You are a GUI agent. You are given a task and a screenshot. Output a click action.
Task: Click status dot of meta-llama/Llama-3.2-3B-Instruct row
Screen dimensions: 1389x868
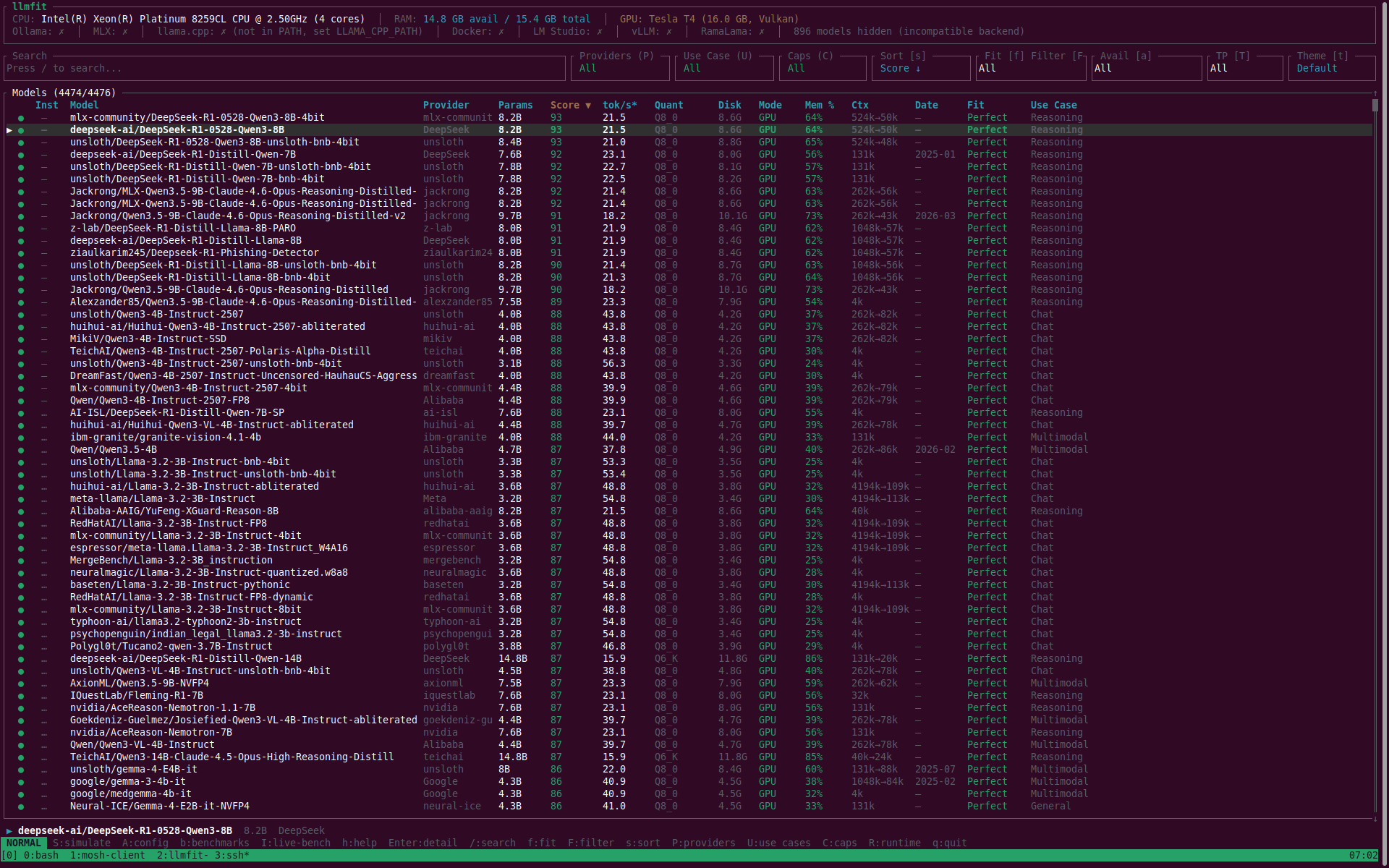click(x=21, y=499)
